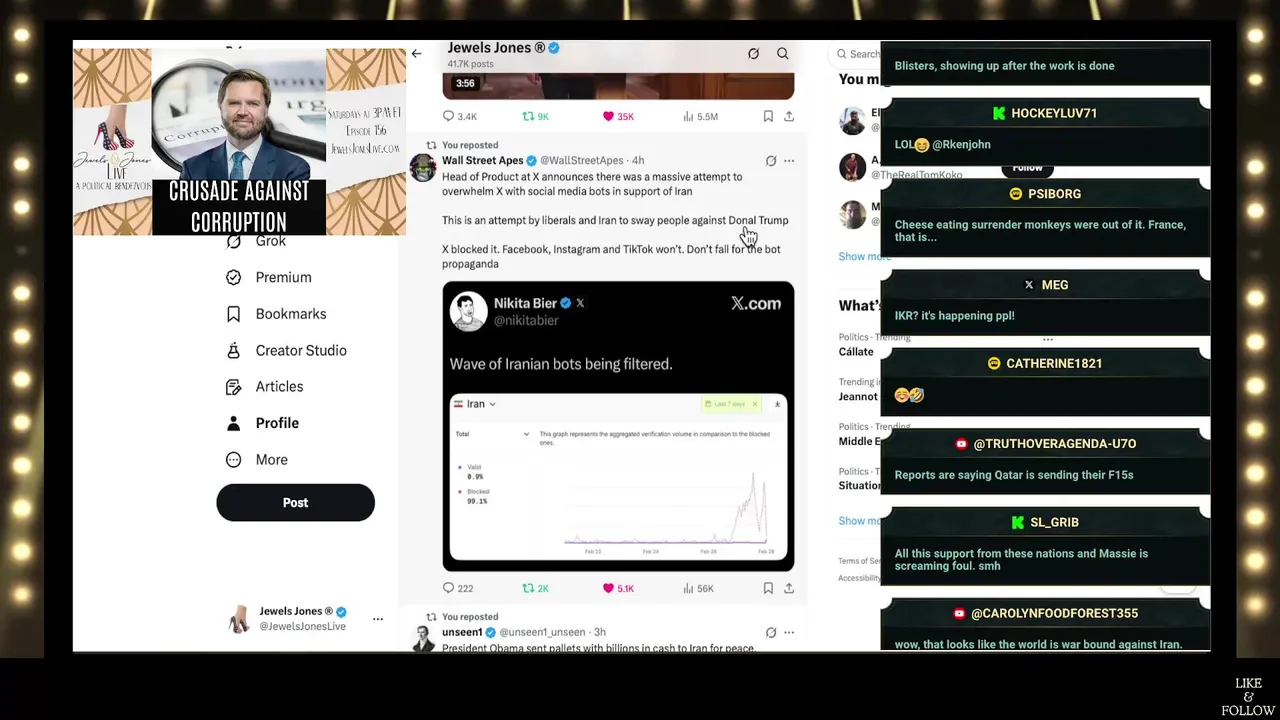
Task: Click PSIBORG chat username
Action: [1054, 194]
